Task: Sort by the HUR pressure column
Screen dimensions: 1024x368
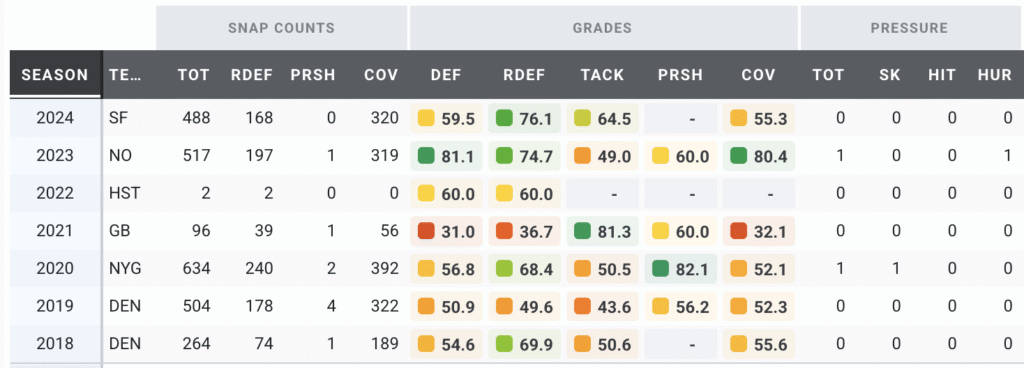Action: pos(995,74)
